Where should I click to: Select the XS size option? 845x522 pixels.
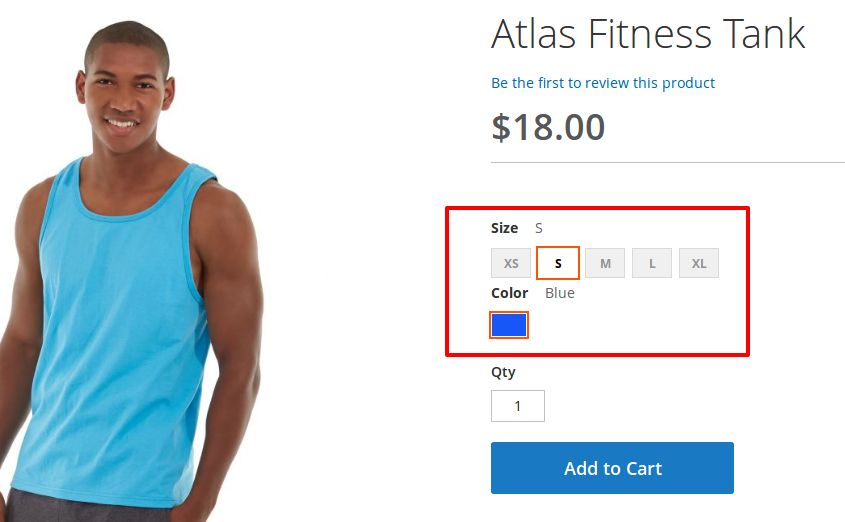(511, 263)
